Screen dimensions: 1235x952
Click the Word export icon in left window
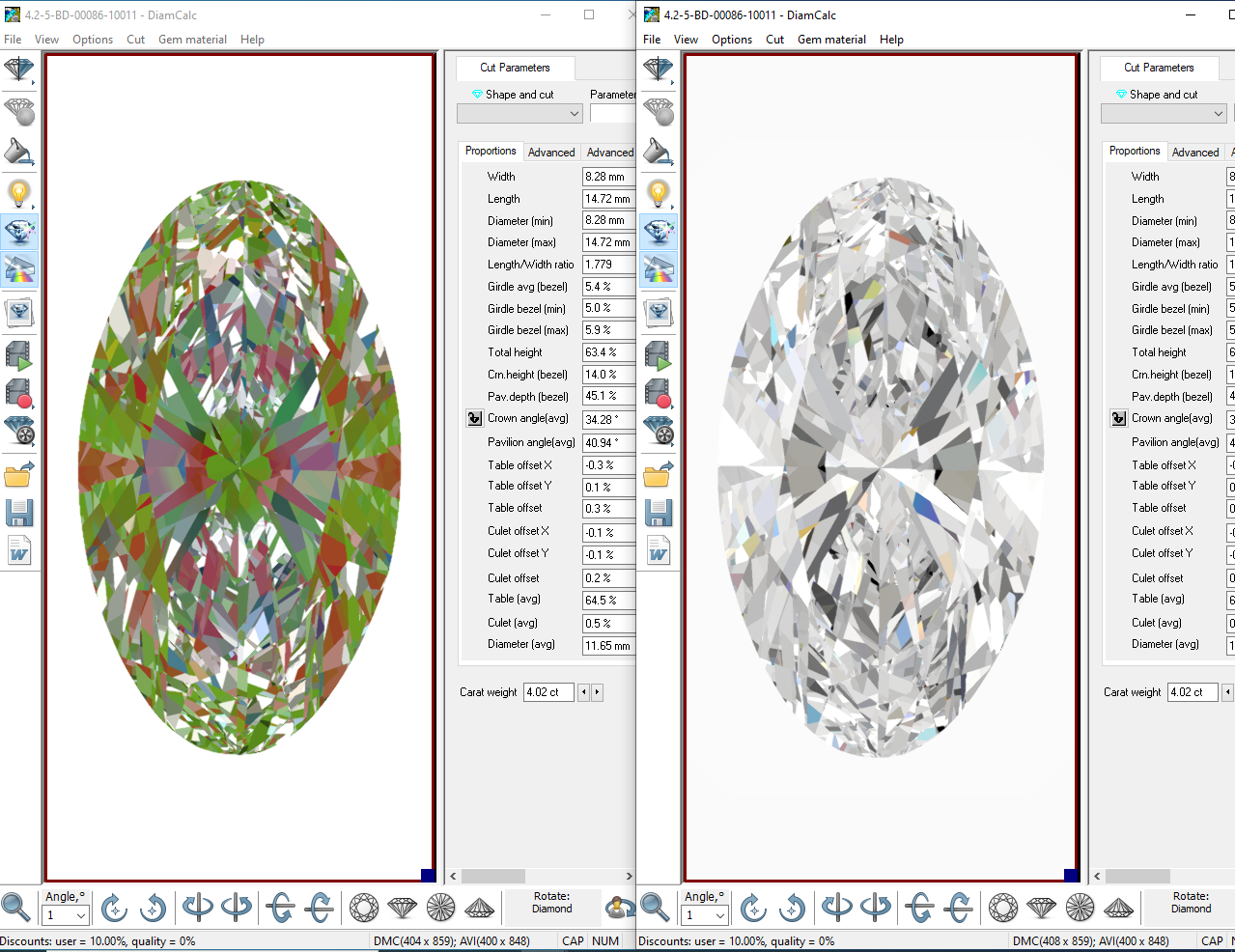click(x=19, y=550)
